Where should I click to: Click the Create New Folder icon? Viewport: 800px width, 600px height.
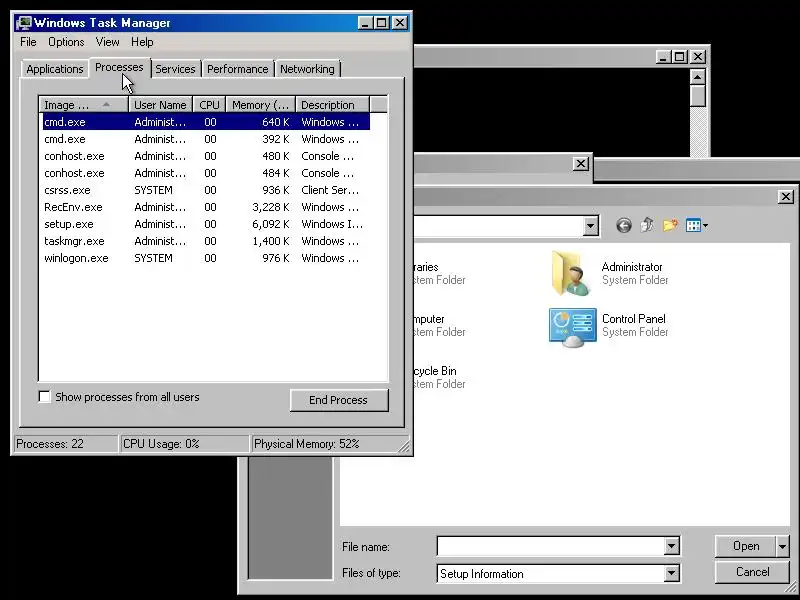(x=670, y=225)
